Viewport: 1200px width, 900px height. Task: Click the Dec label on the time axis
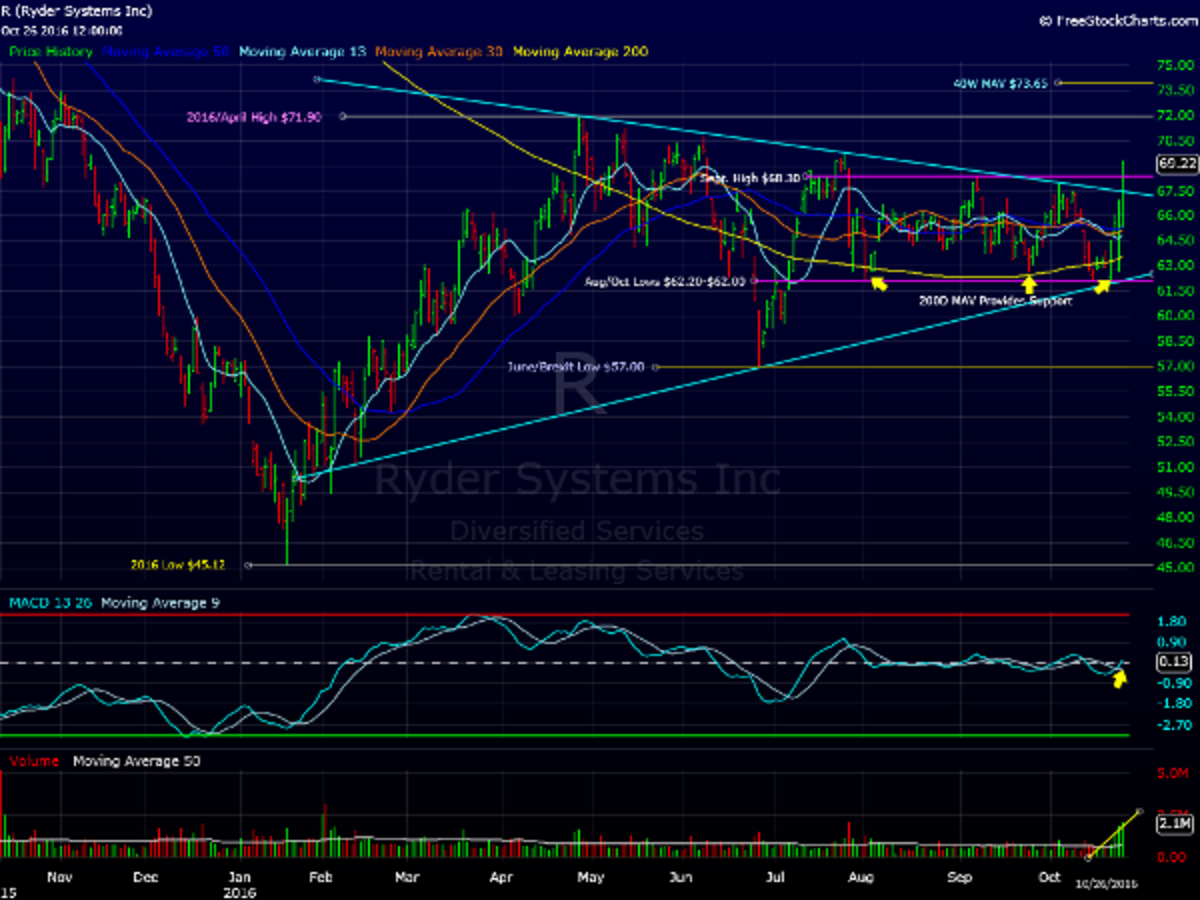146,876
